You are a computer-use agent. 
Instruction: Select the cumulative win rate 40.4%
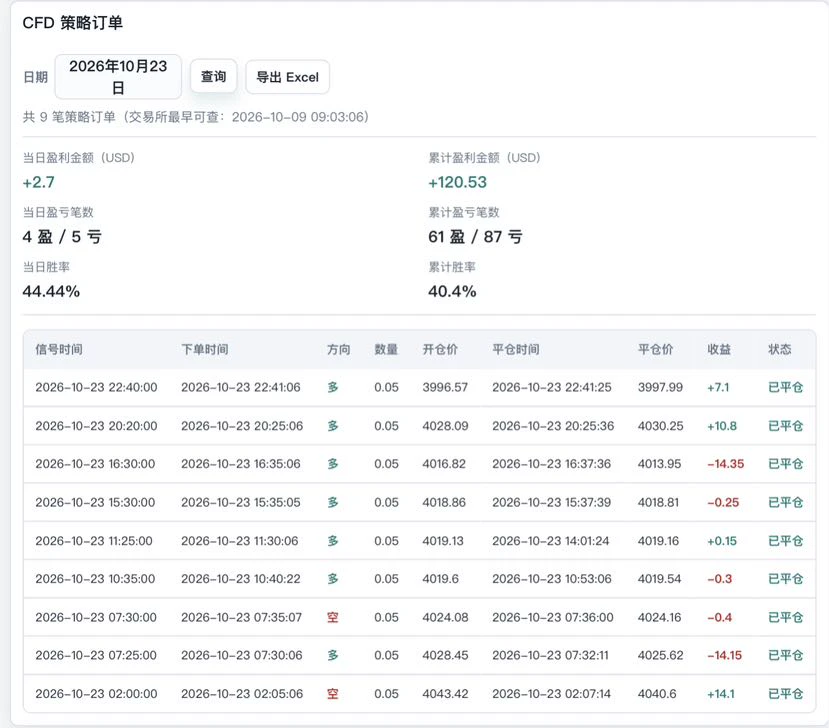(x=452, y=291)
